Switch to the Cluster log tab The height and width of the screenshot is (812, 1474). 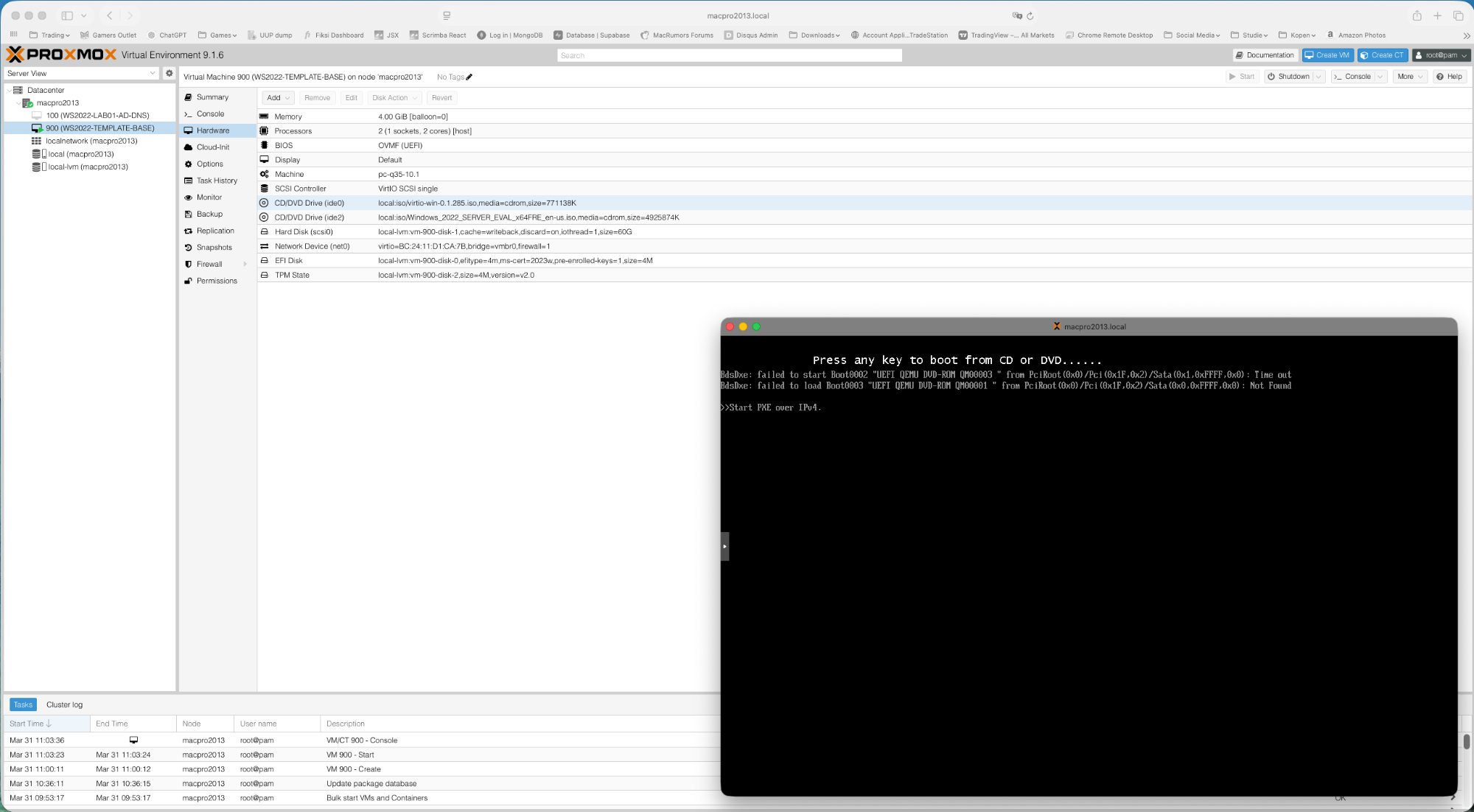tap(64, 704)
